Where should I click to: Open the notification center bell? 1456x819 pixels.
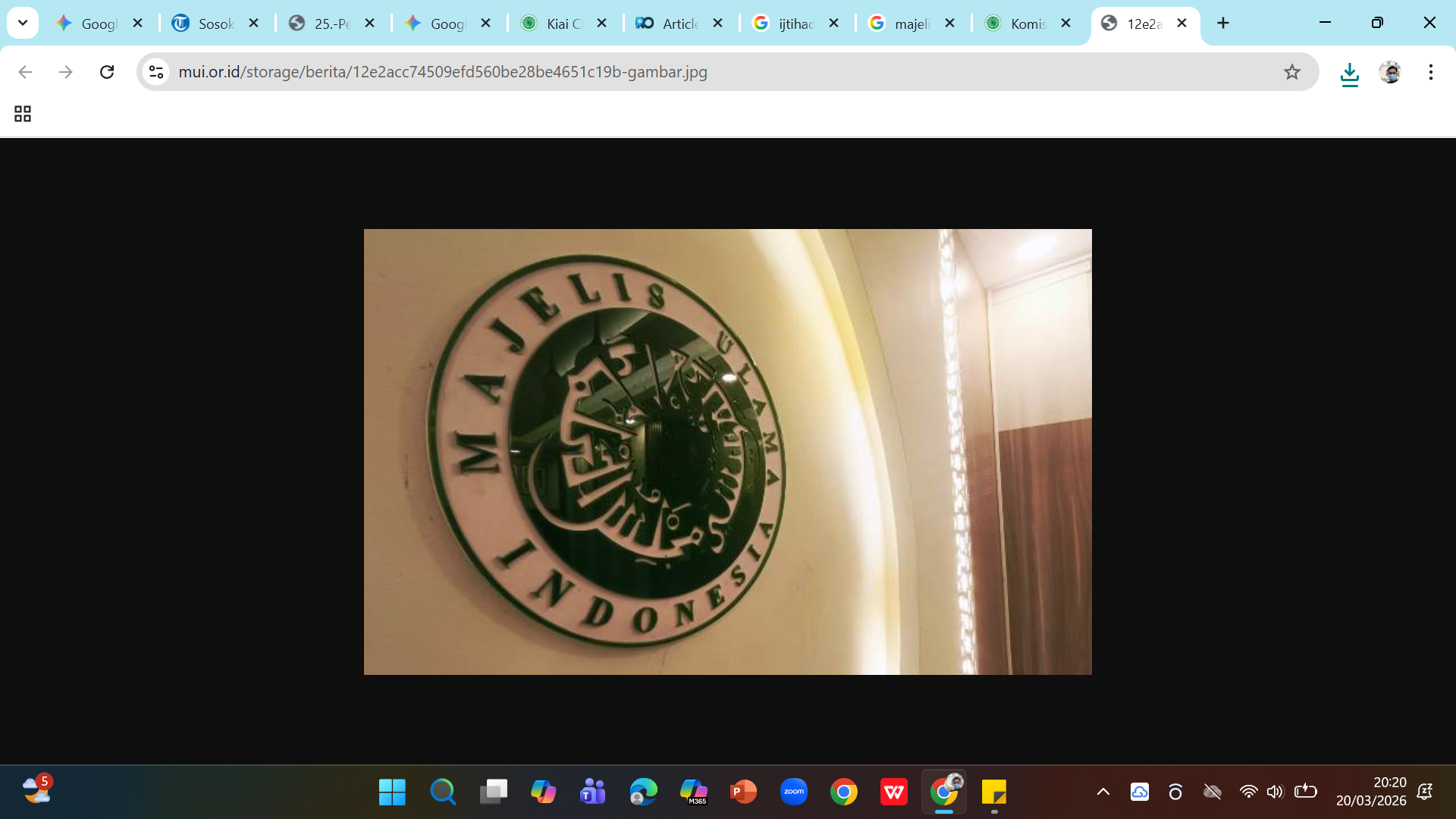click(x=1425, y=792)
